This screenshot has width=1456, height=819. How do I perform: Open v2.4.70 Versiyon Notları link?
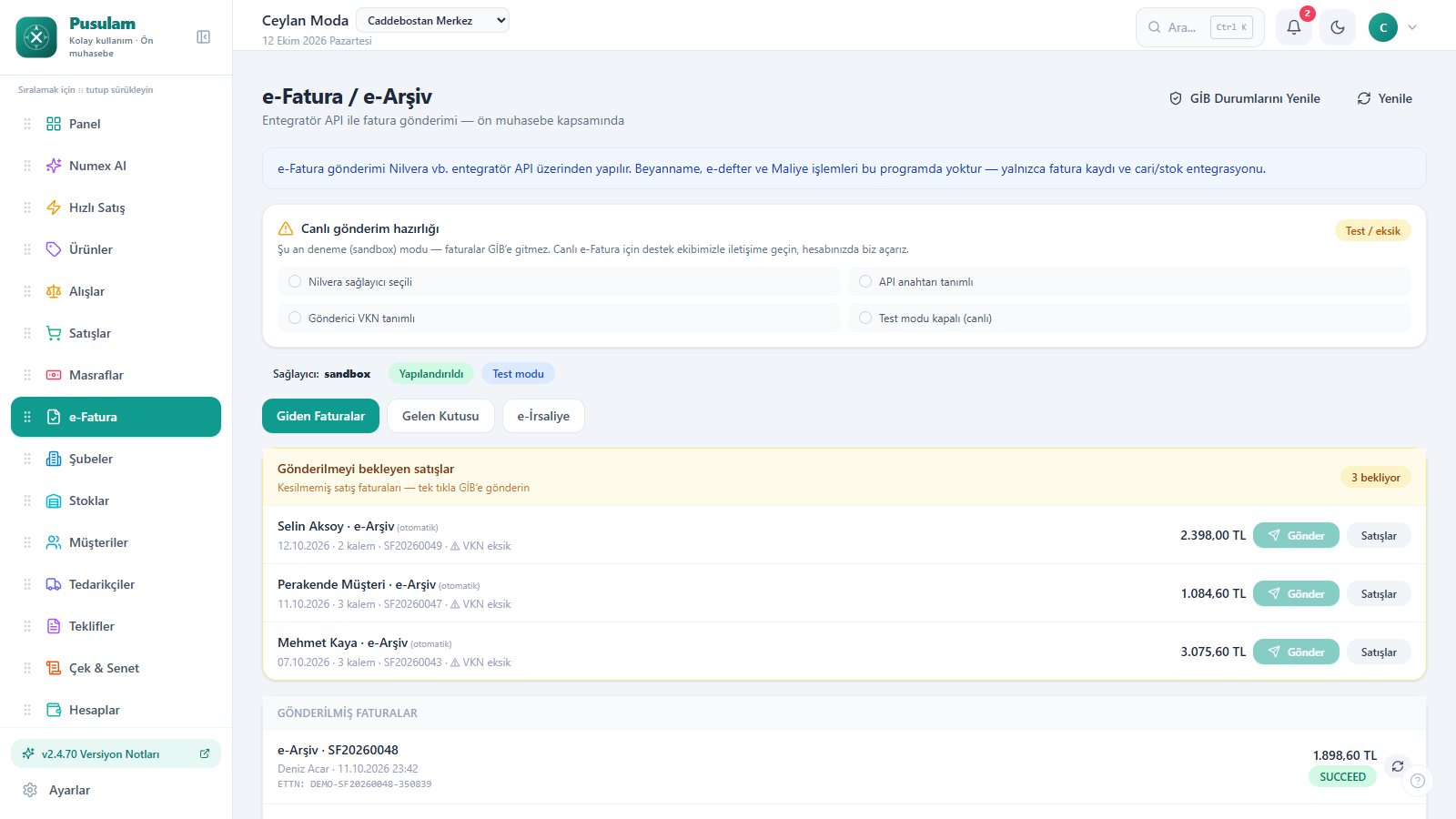pyautogui.click(x=116, y=753)
